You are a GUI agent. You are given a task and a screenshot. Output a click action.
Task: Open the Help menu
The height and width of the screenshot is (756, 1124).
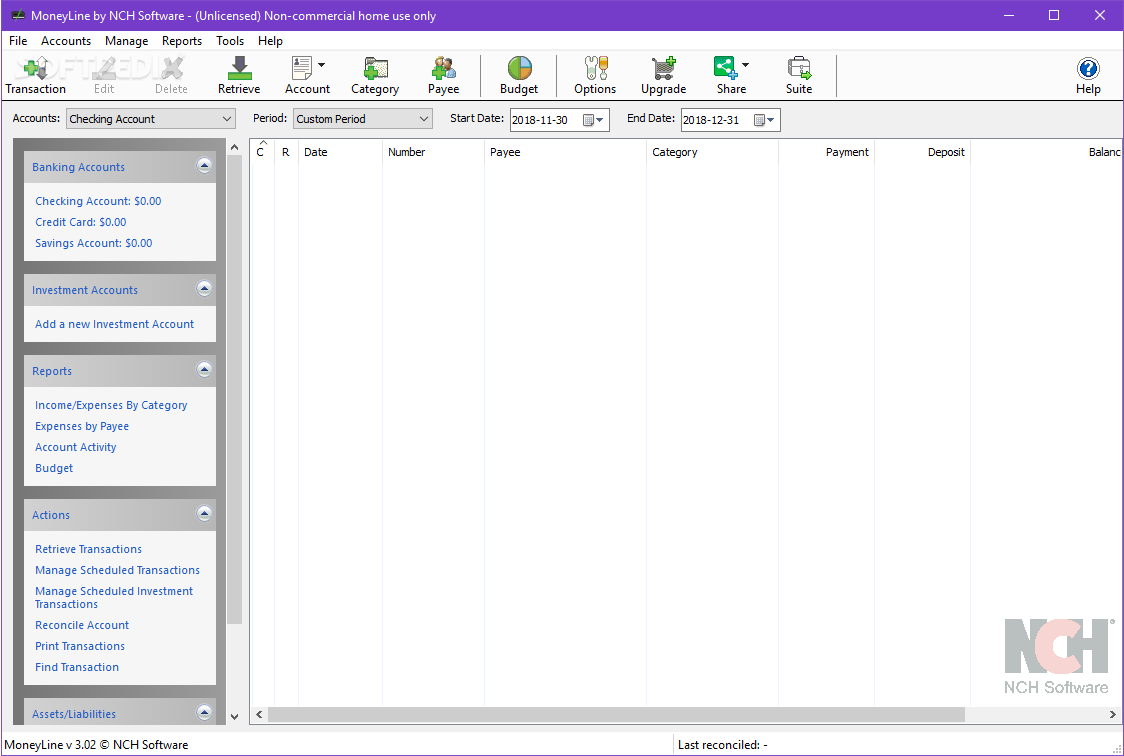(270, 41)
